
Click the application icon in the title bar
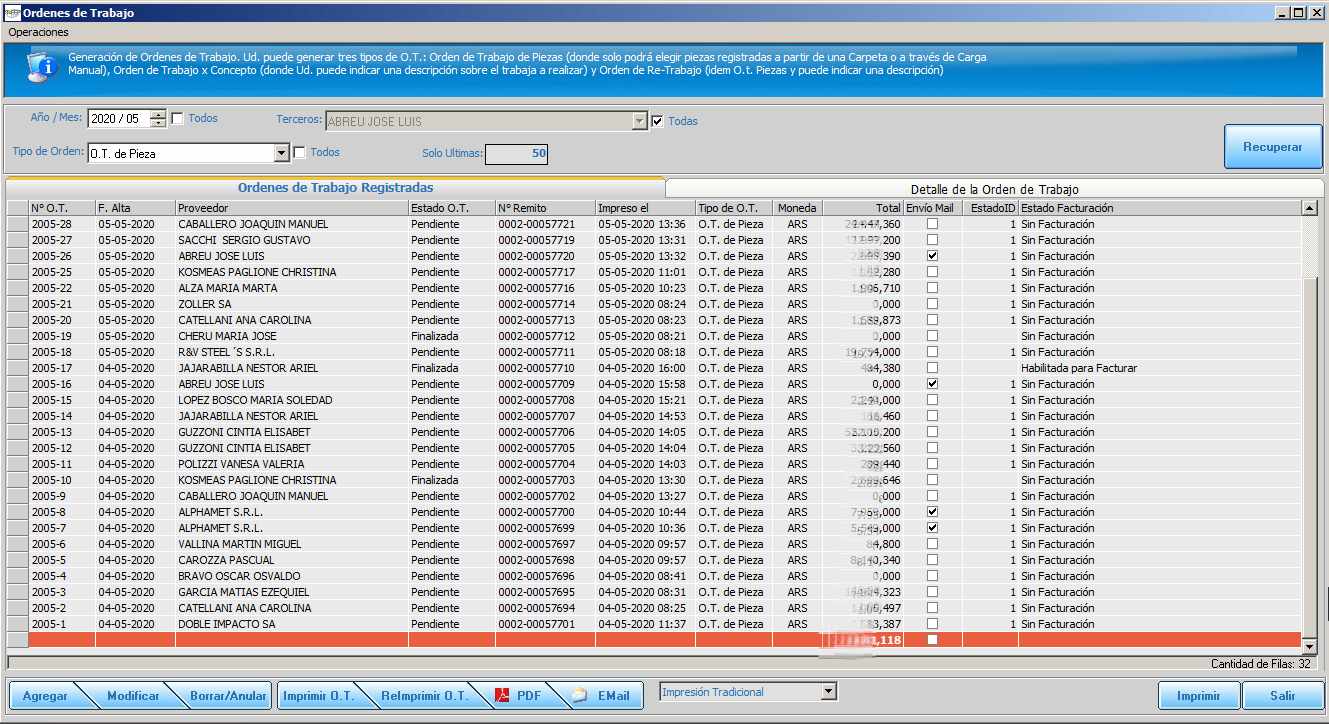11,13
